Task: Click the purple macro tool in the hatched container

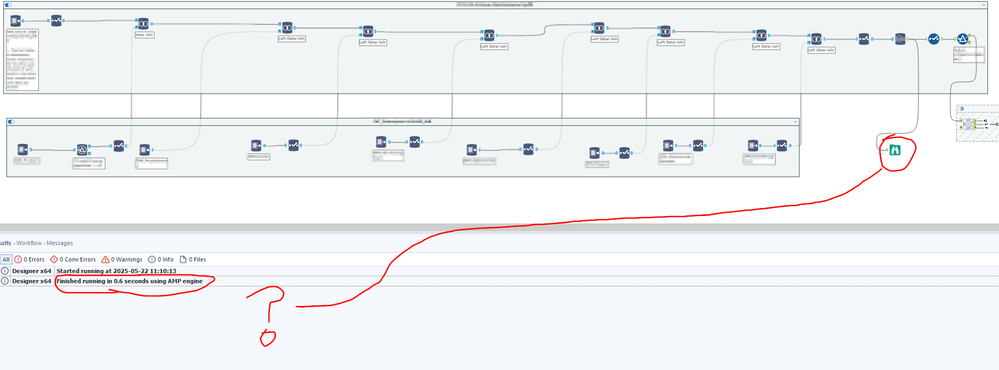Action: point(968,124)
